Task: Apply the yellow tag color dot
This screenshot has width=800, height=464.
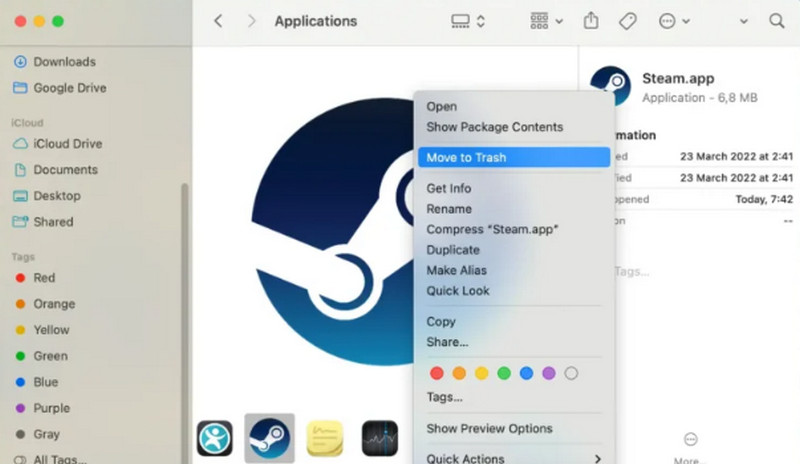Action: click(482, 373)
